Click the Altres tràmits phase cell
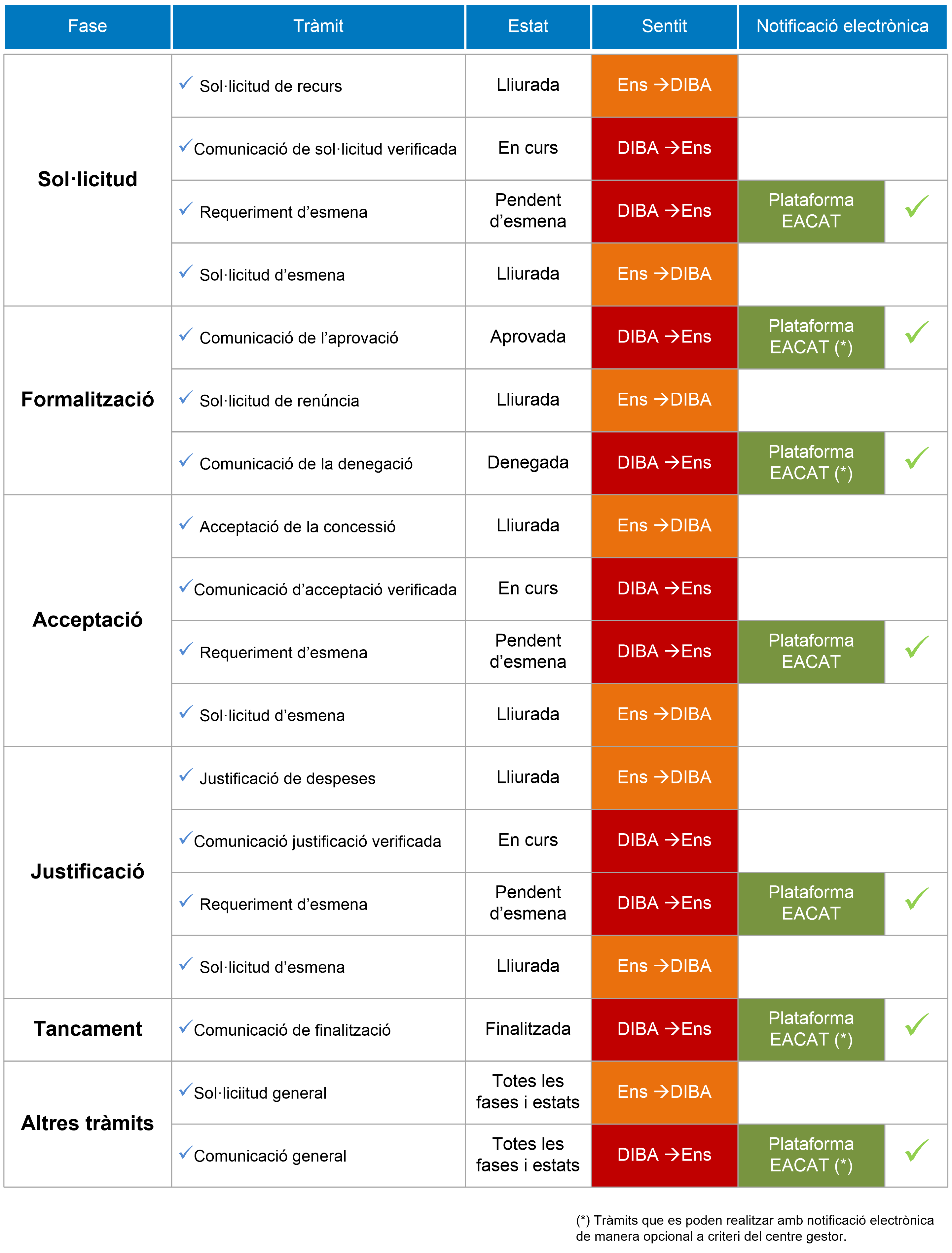Viewport: 952px width, 1253px height. click(88, 1124)
